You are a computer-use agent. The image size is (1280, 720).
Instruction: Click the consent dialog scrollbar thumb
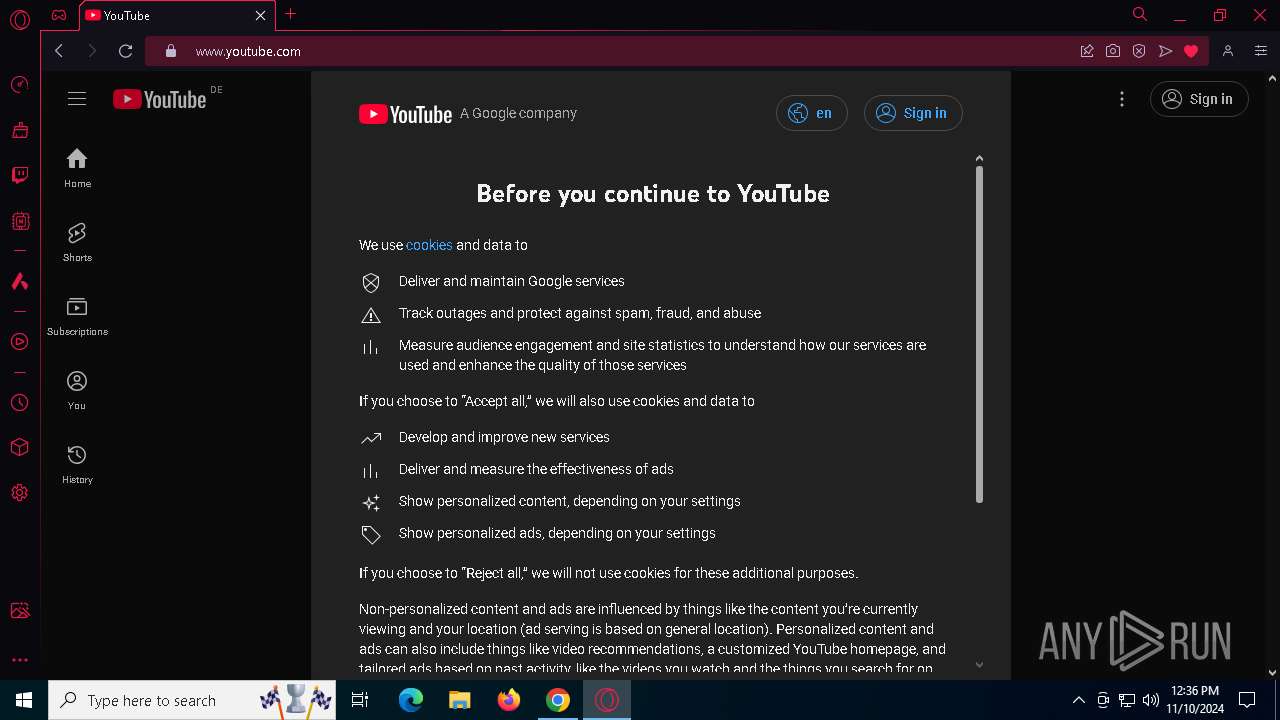coord(979,334)
